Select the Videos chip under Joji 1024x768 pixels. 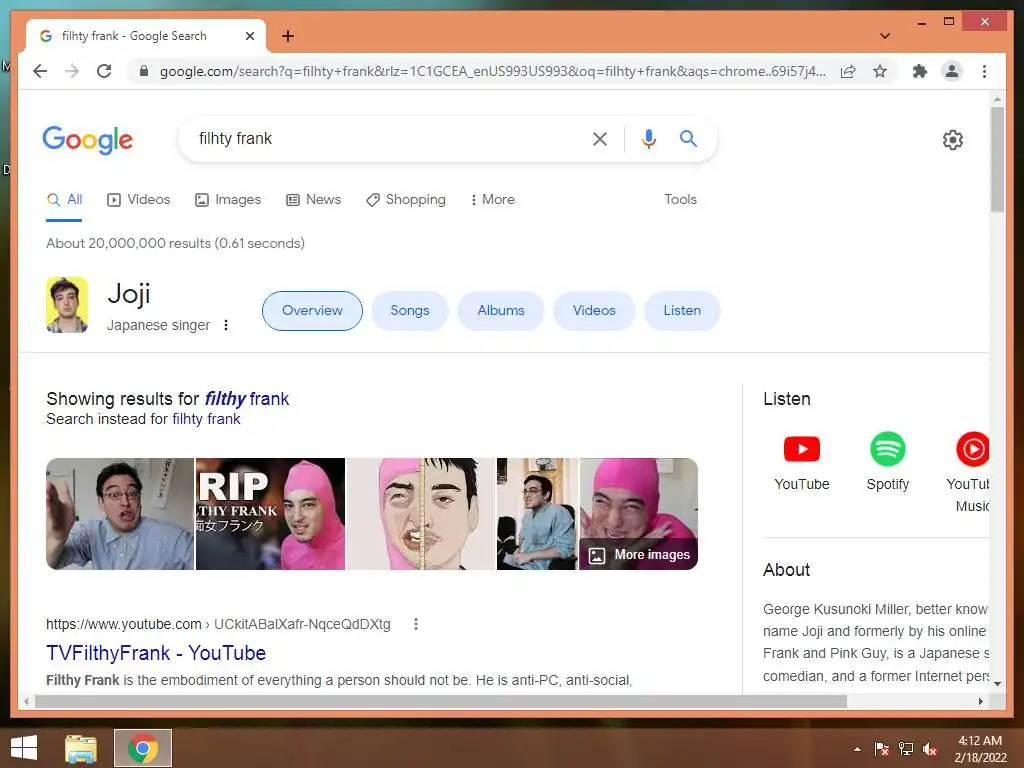594,311
